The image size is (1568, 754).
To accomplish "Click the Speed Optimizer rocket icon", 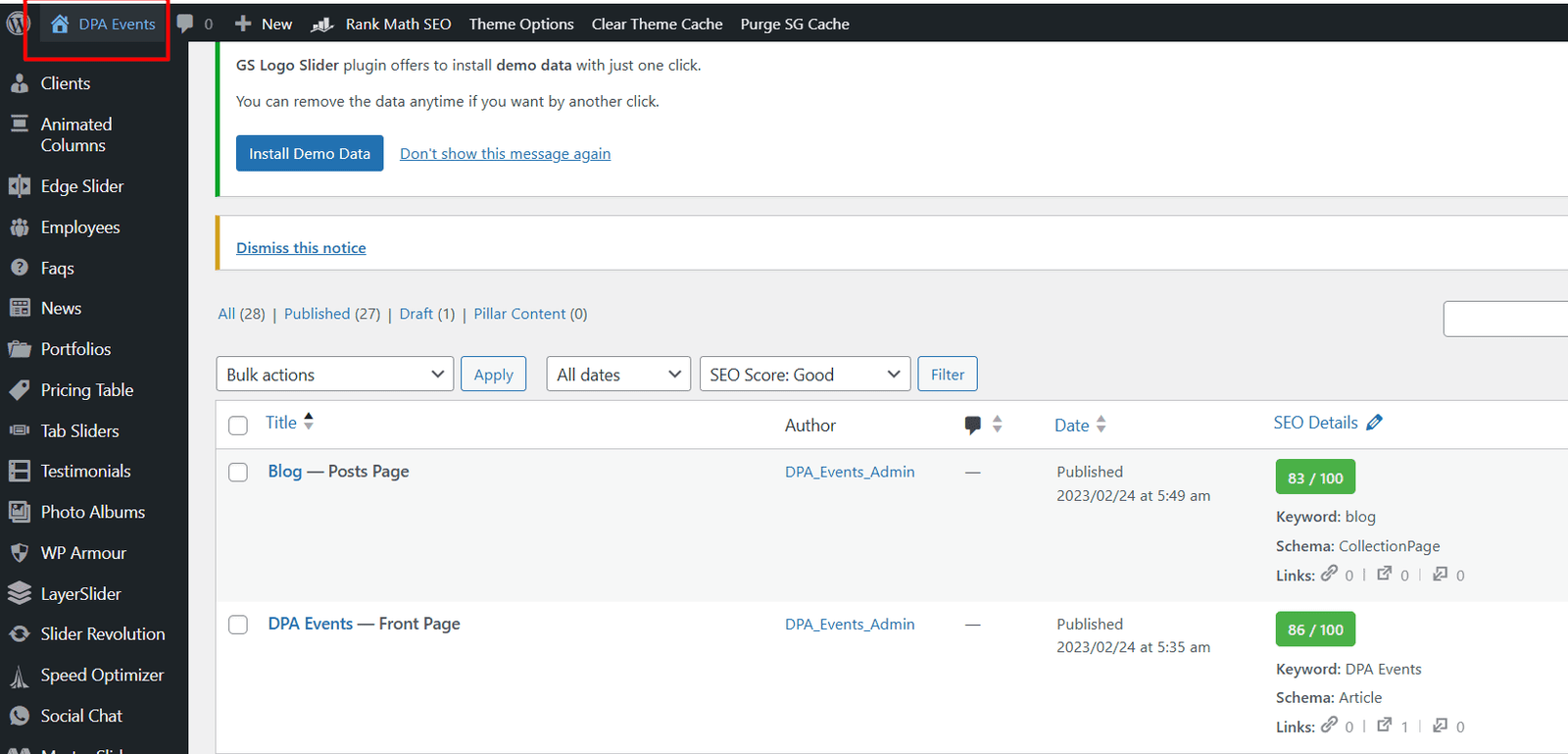I will 20,676.
